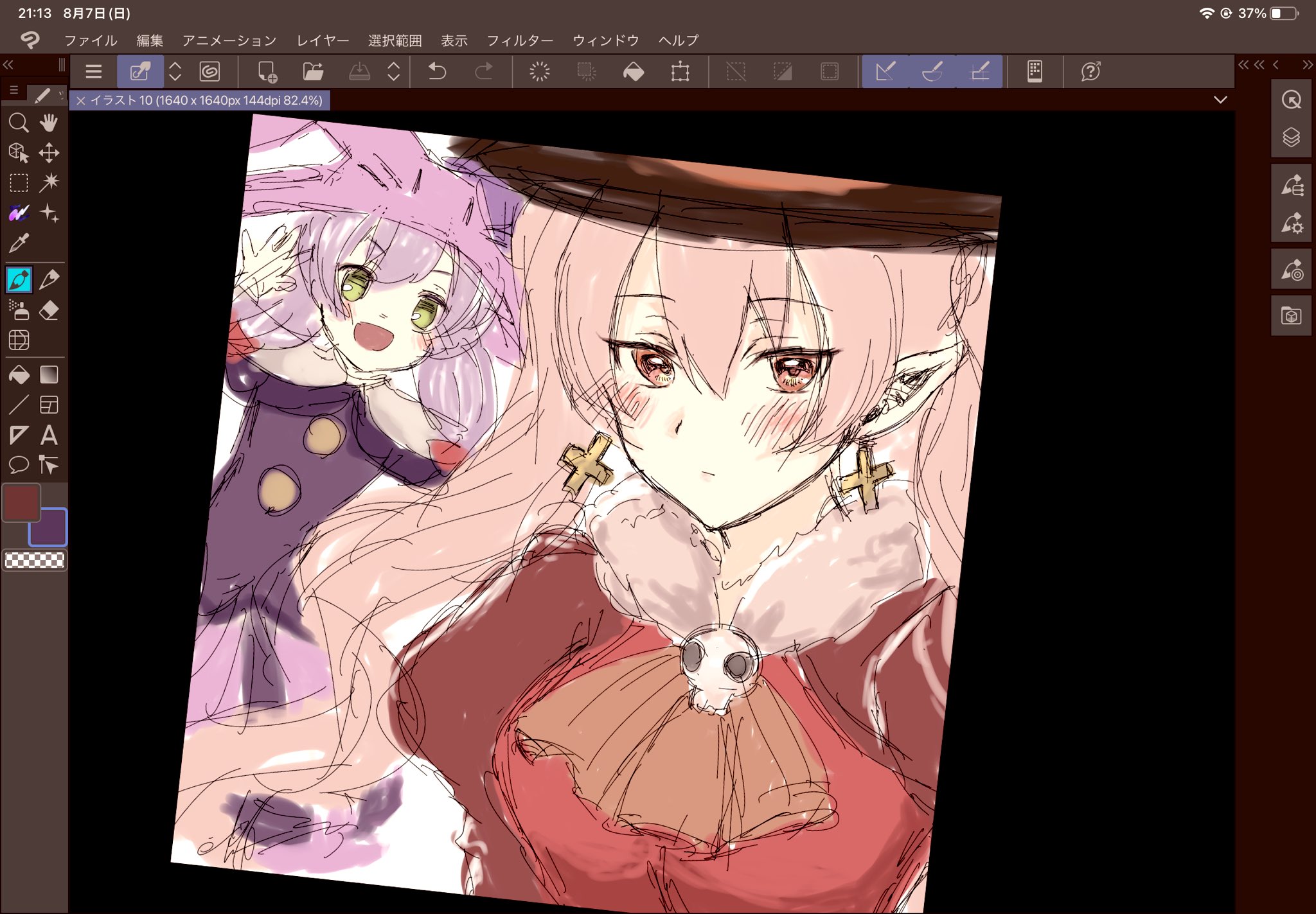
Task: Close the イラスト10 canvas tab
Action: point(80,100)
